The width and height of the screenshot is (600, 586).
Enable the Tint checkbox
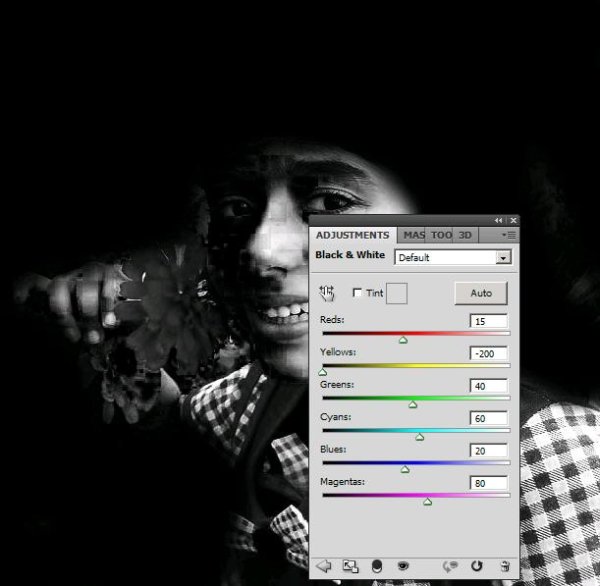point(357,293)
